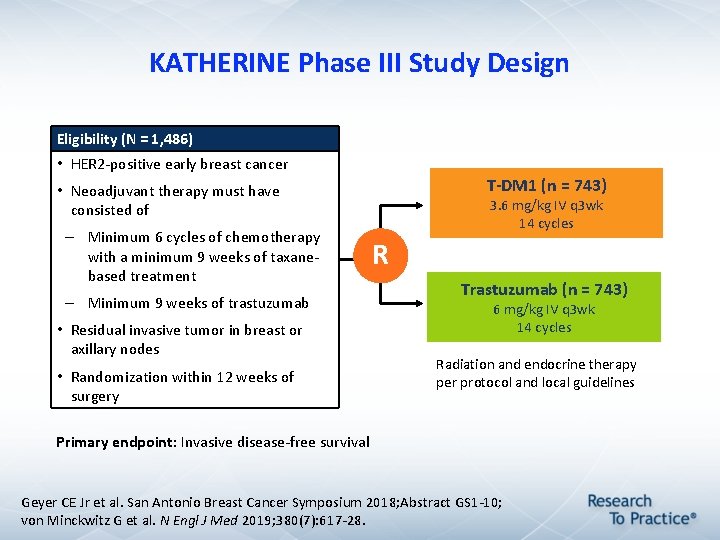This screenshot has height=540, width=720.
Task: Click '3.6 mg/kg IV q3wk' dosing text
Action: coord(546,205)
